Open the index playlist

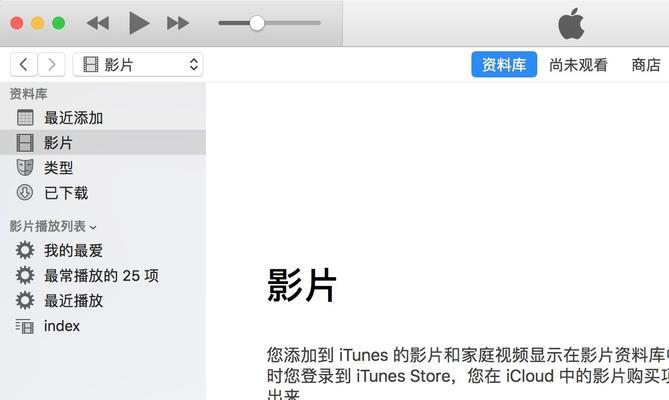[x=102, y=326]
